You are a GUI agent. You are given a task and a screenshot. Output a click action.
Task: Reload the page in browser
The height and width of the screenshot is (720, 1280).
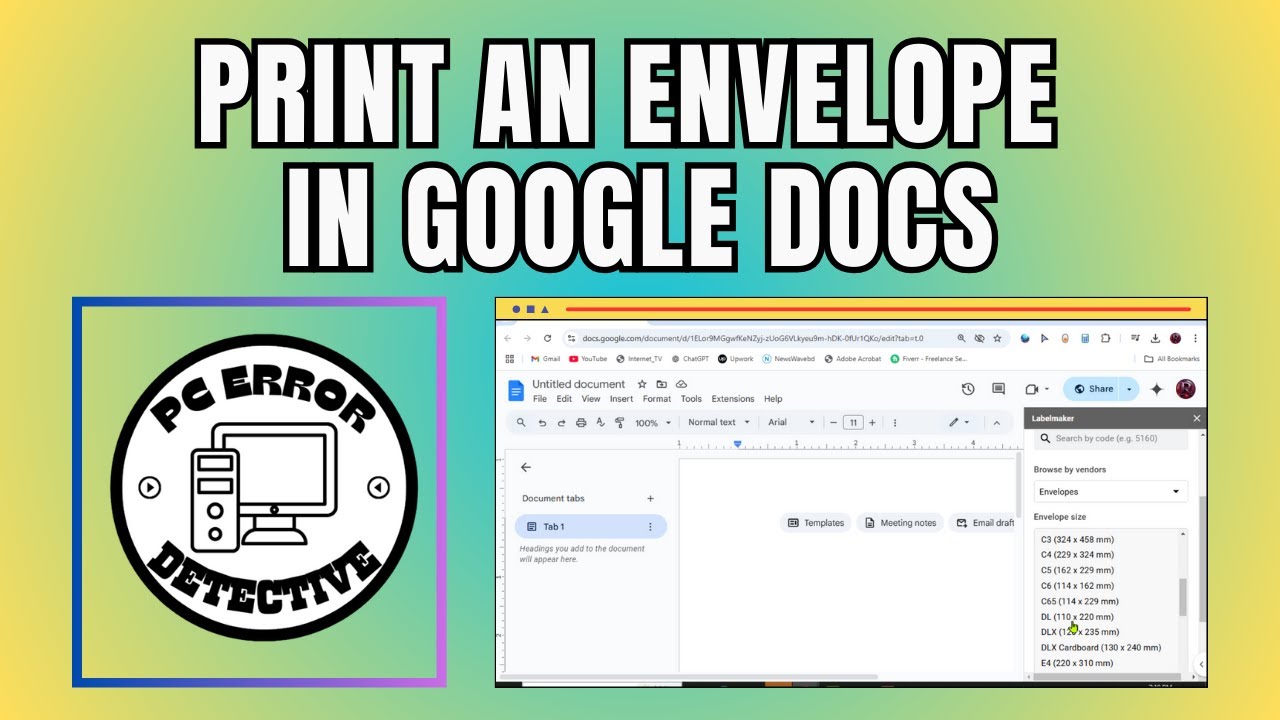pyautogui.click(x=547, y=338)
